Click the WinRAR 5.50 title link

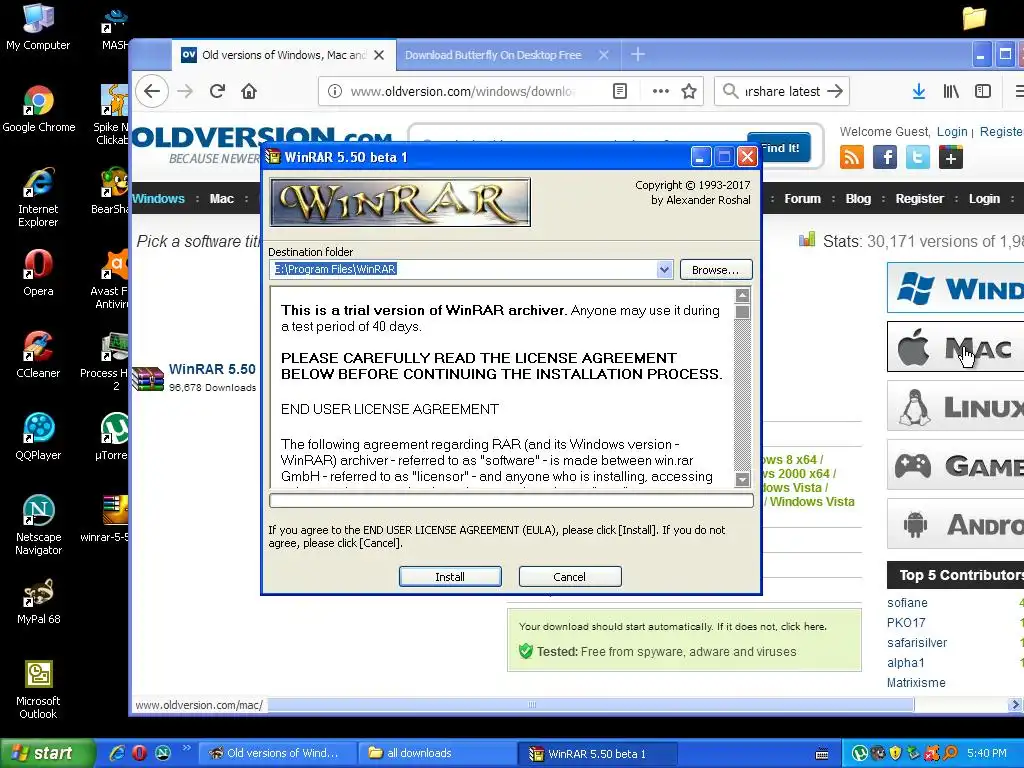(x=212, y=369)
